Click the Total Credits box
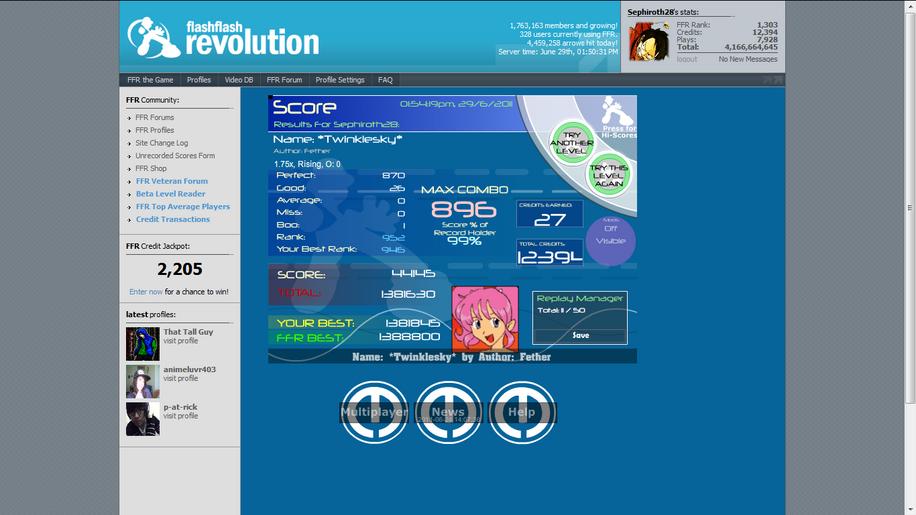The height and width of the screenshot is (515, 916). point(550,253)
